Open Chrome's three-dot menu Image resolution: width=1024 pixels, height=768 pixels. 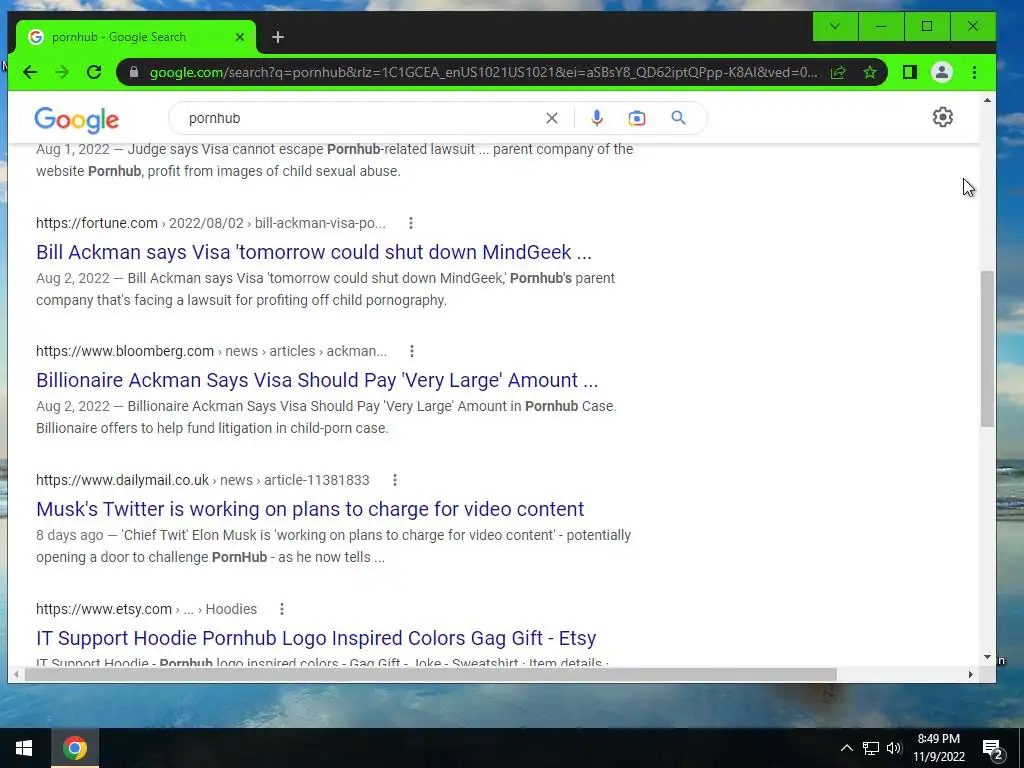coord(974,72)
